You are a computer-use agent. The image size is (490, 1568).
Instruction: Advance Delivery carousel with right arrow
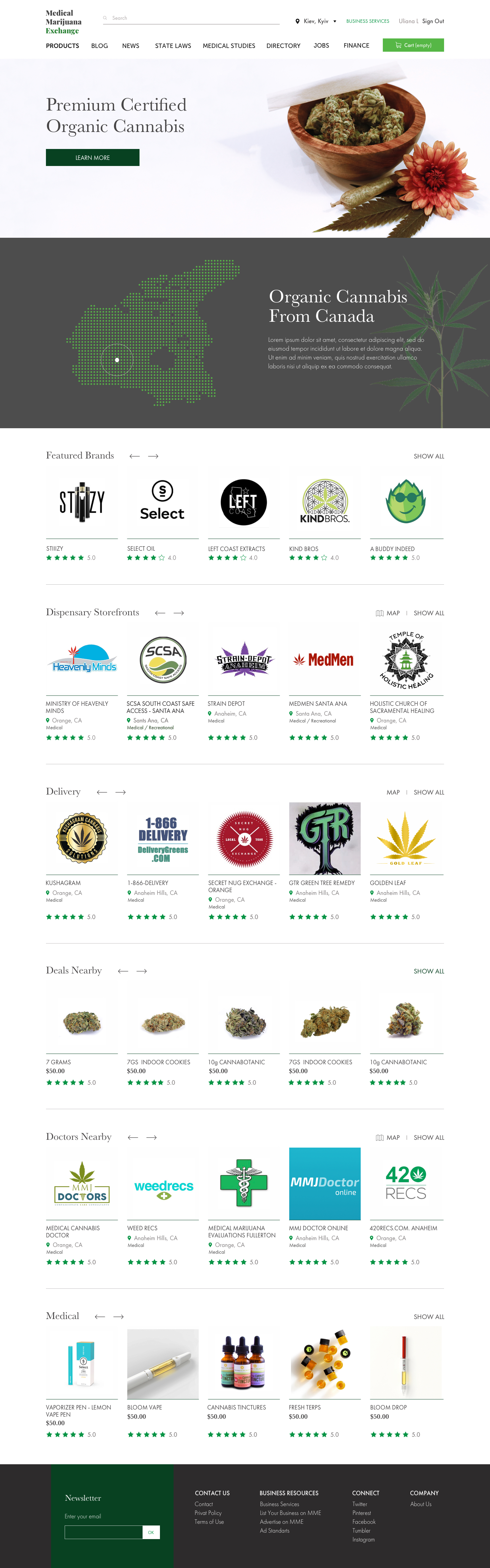(x=120, y=792)
